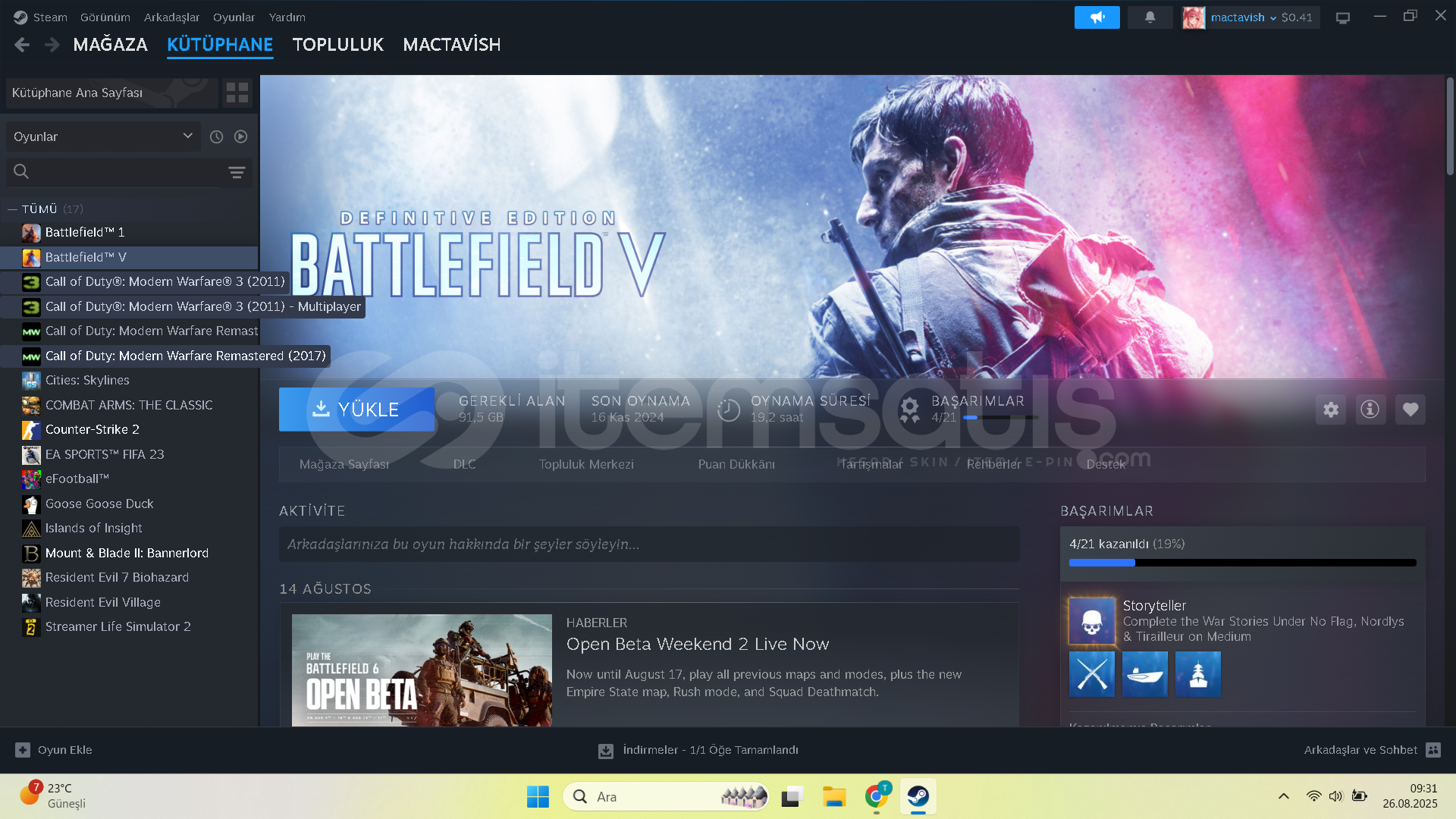Open game settings gear for Battlefield V
1456x819 pixels.
[x=1331, y=409]
